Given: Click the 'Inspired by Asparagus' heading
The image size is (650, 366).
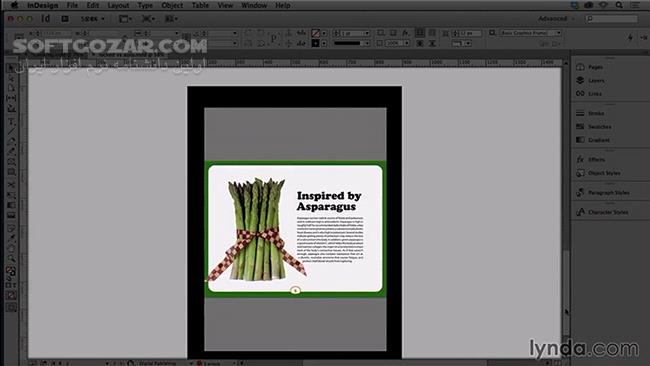Looking at the screenshot, I should click(x=329, y=201).
